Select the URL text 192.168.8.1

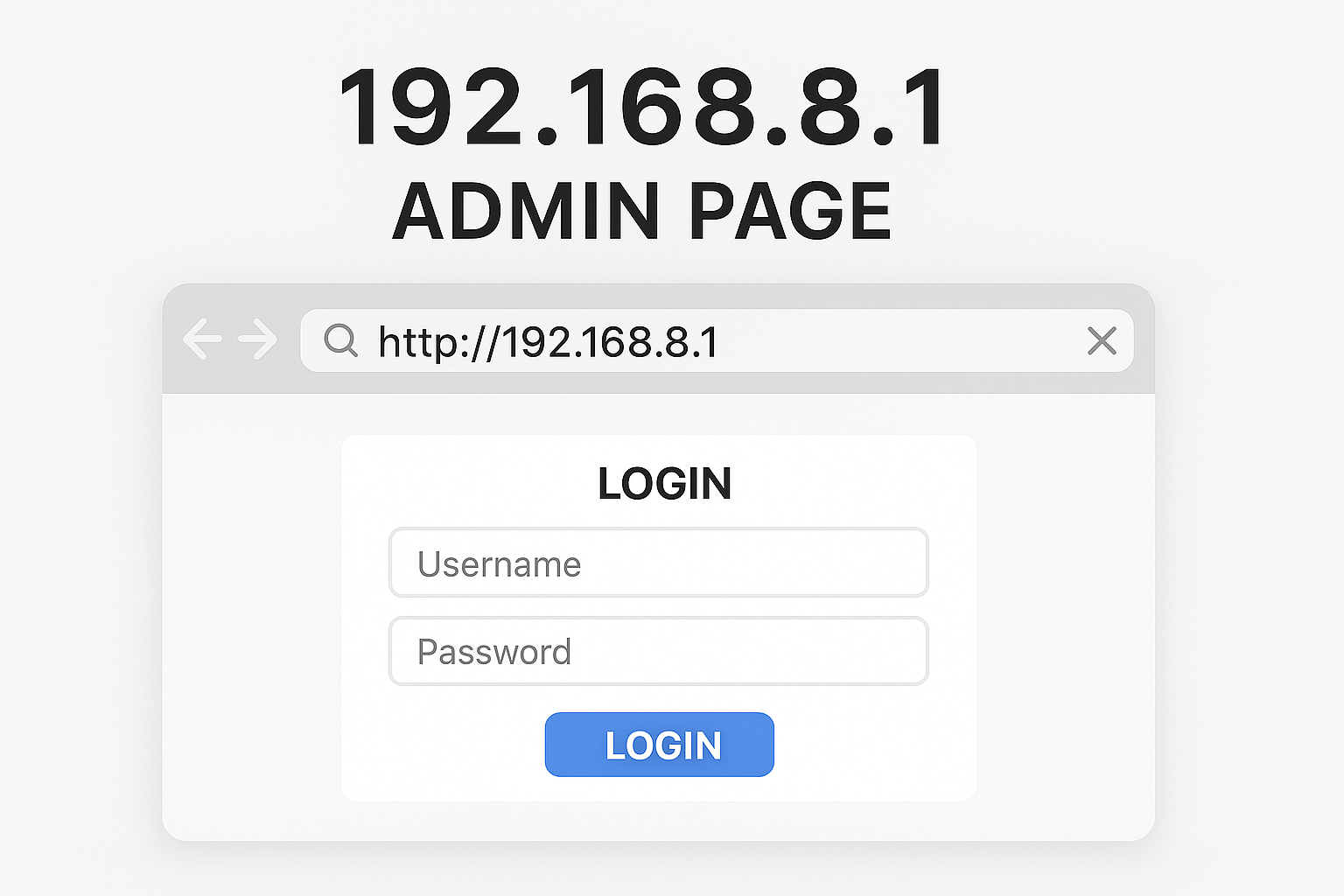(x=611, y=341)
